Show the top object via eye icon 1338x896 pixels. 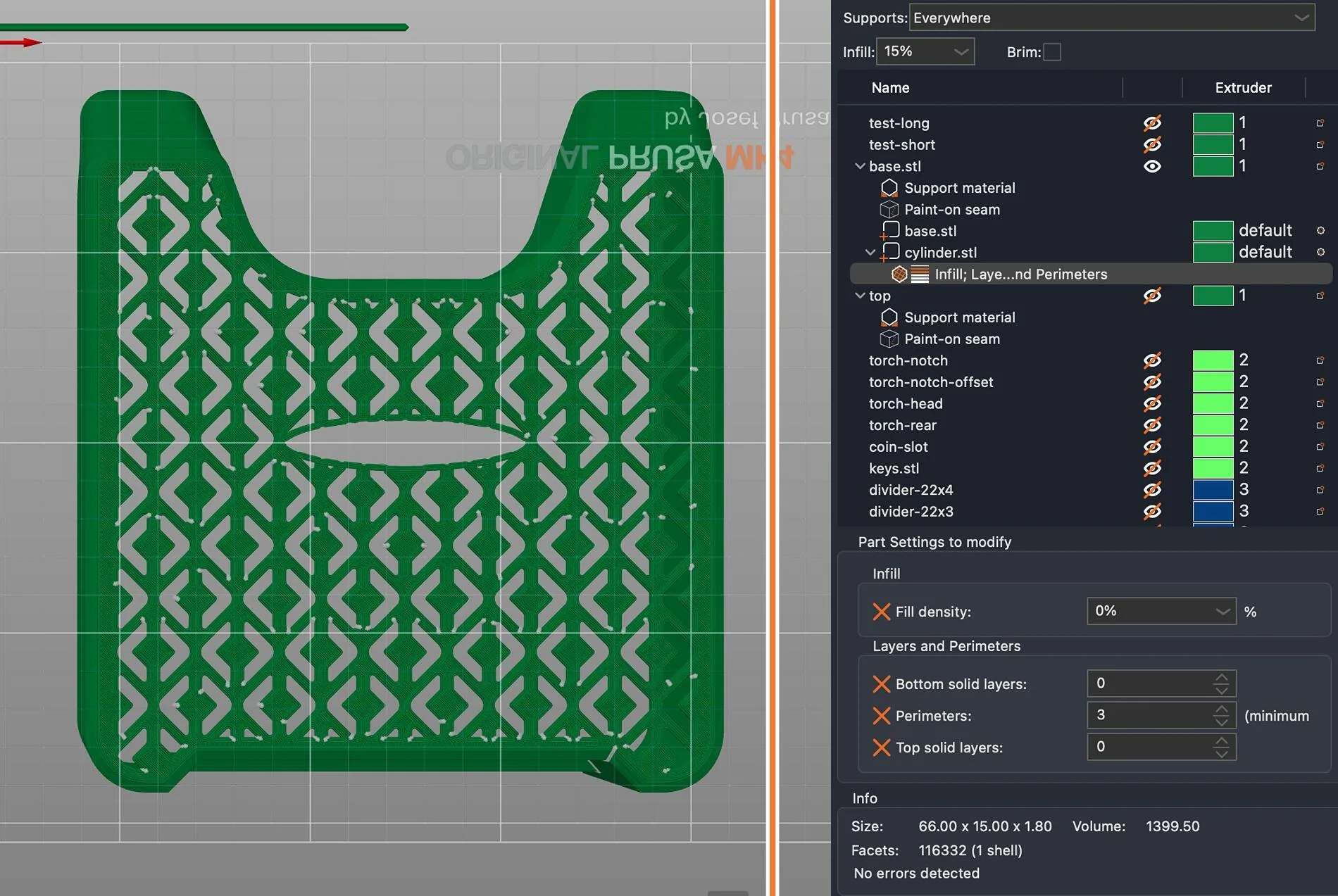[x=1152, y=296]
